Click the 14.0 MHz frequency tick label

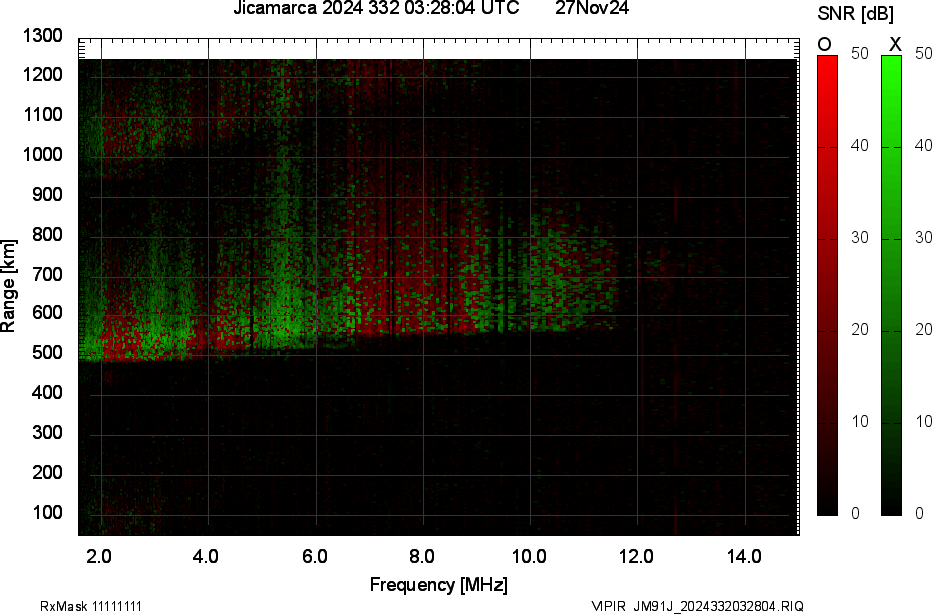click(745, 556)
